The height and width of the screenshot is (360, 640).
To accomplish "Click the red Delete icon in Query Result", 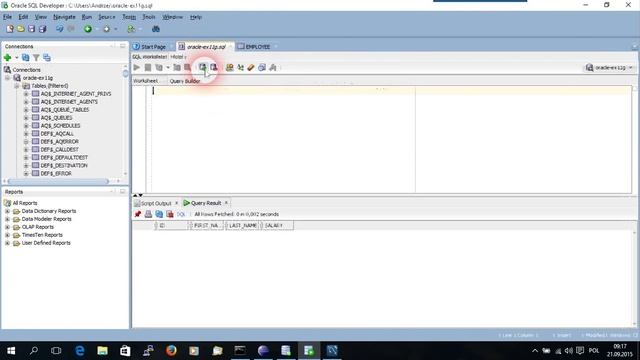I will click(170, 214).
